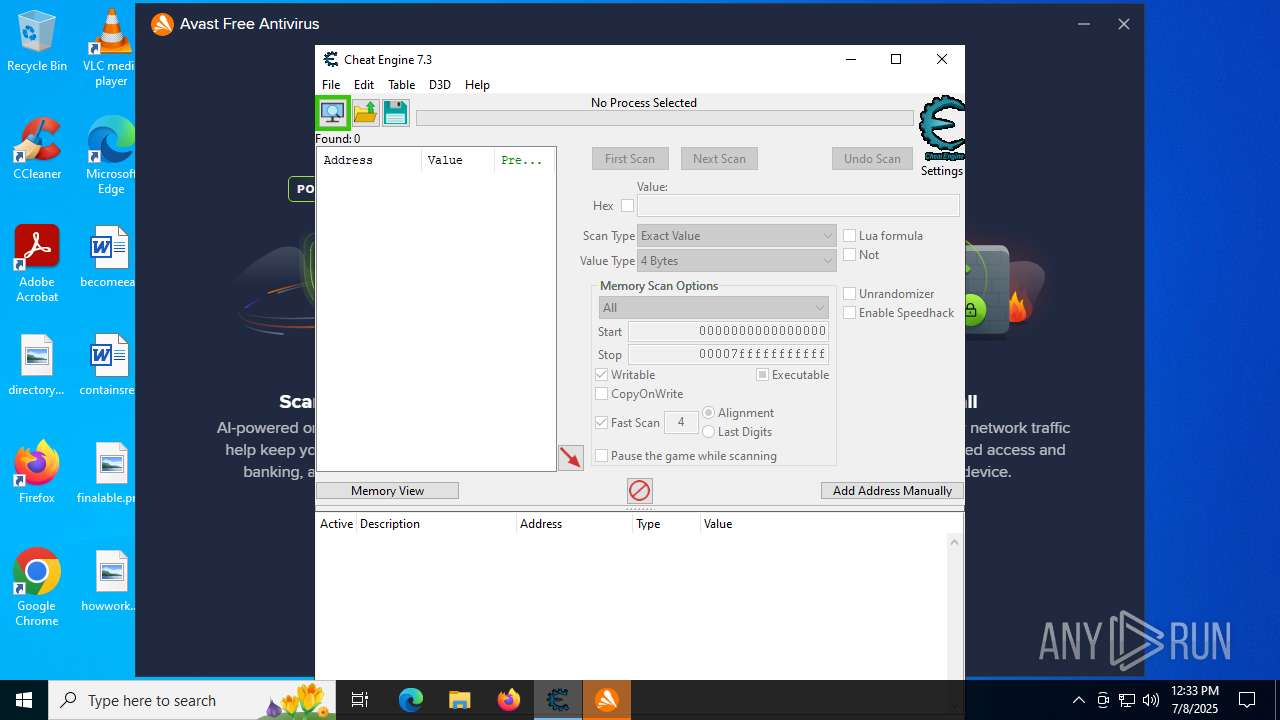The height and width of the screenshot is (720, 1280).
Task: Toggle the CopyOnWrite checkbox
Action: 602,394
